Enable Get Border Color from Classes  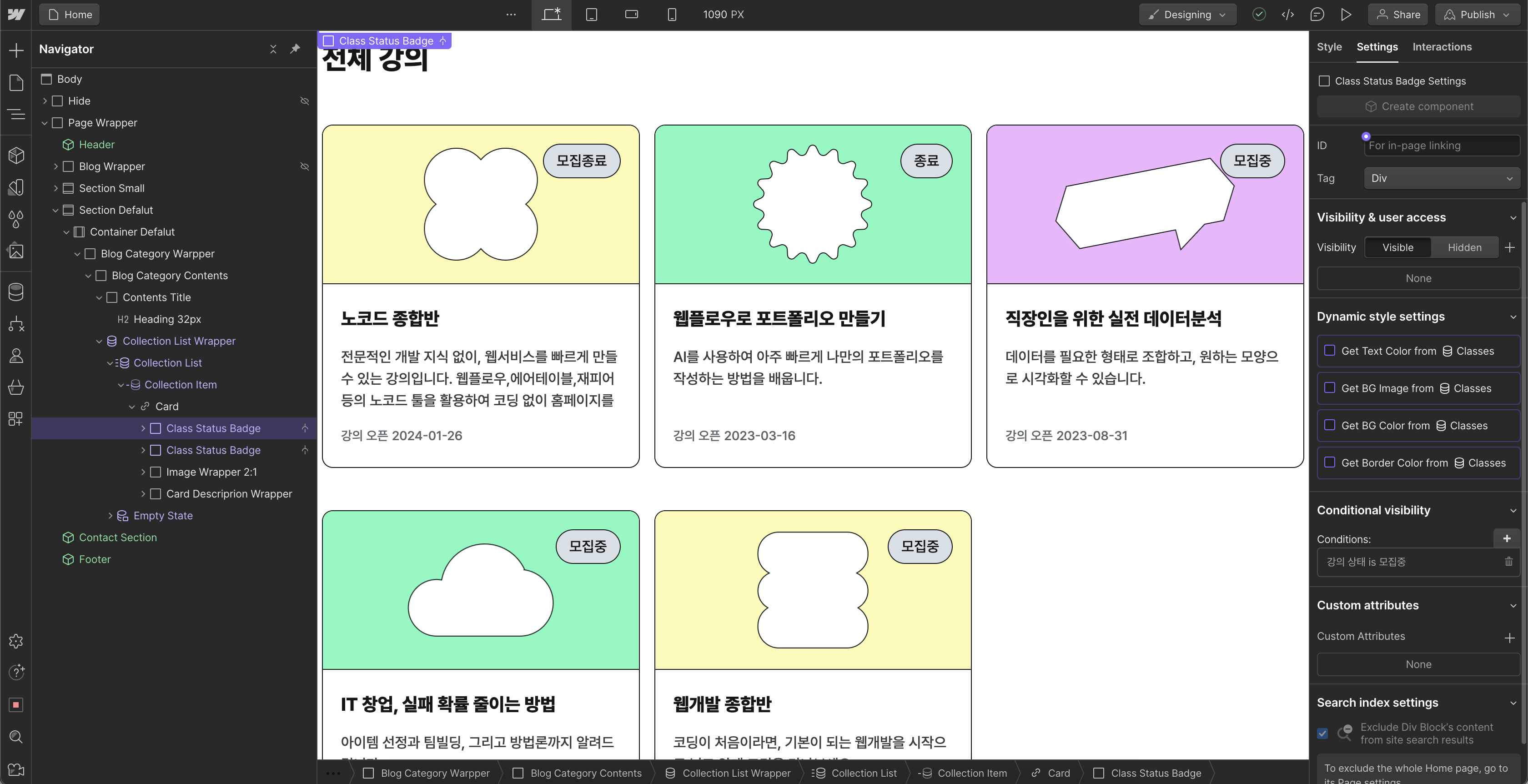(x=1330, y=462)
